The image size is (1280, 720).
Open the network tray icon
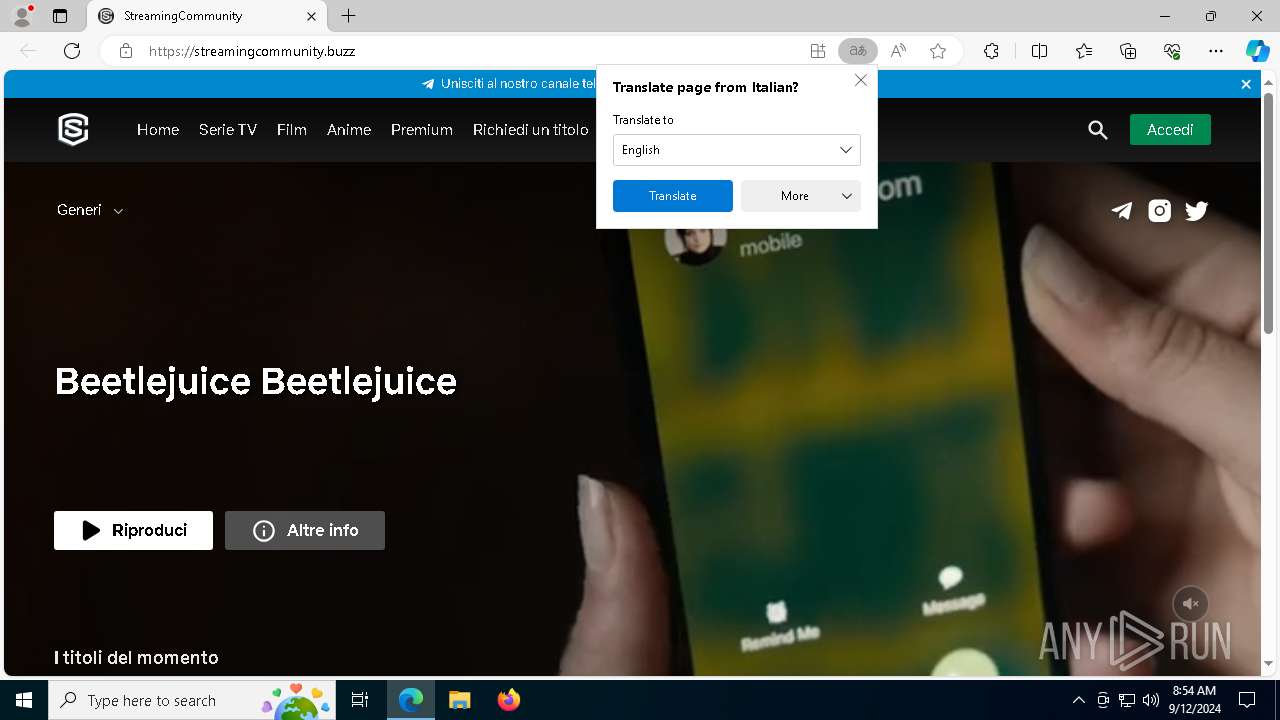coord(1126,700)
